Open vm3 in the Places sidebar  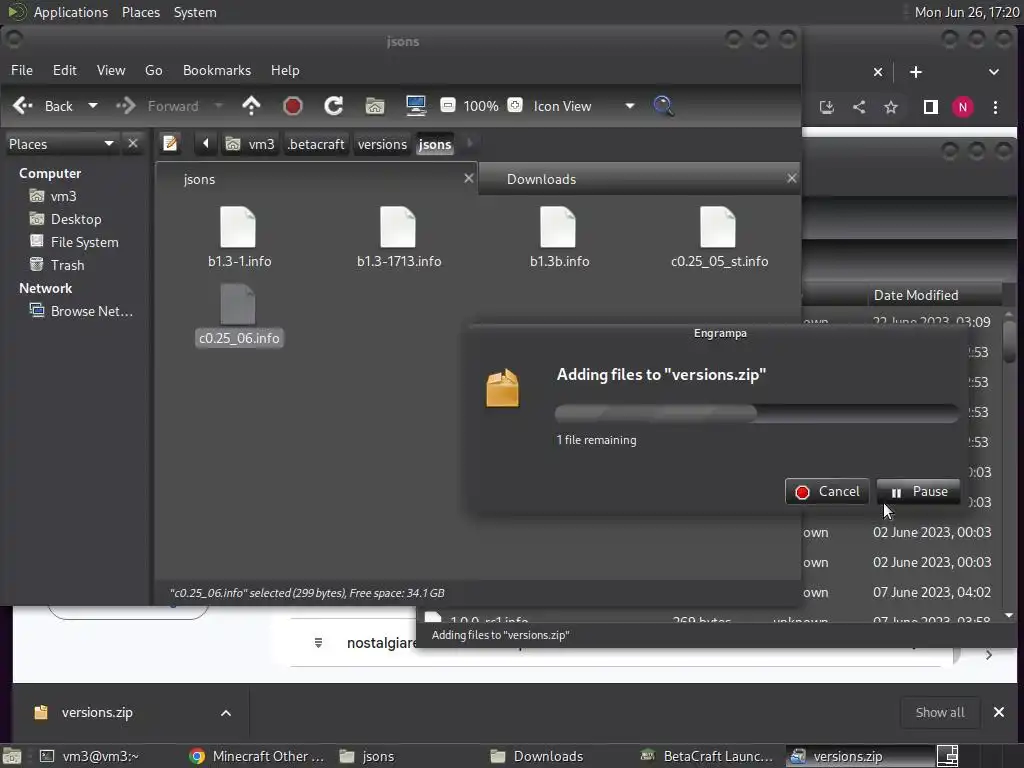[x=63, y=196]
